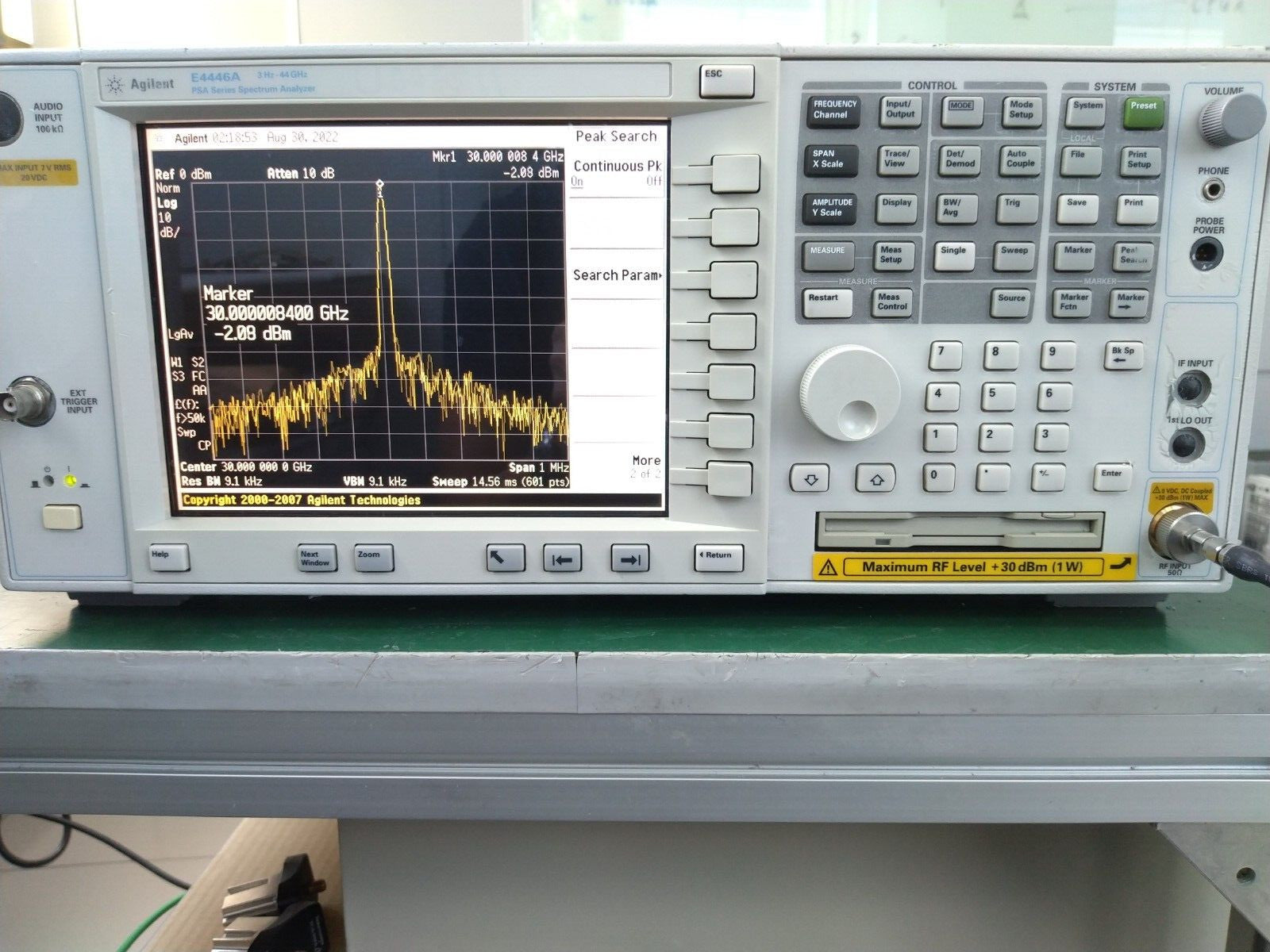
Task: Select the AMPLITUDE Y Scale key
Action: (832, 210)
